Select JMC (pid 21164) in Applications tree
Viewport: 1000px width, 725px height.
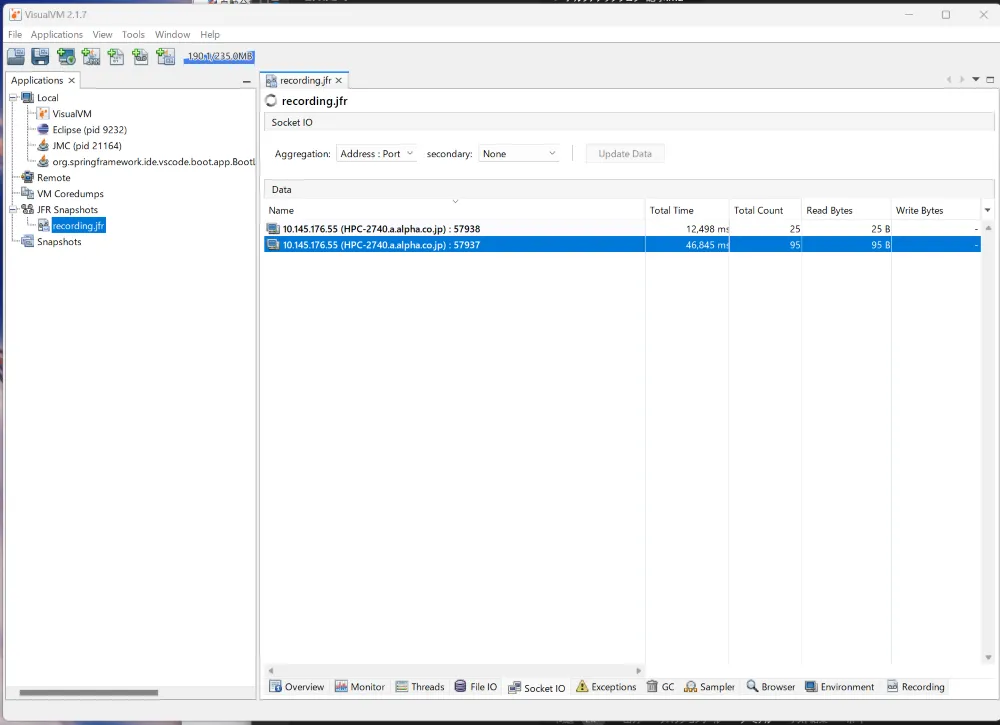(x=87, y=145)
